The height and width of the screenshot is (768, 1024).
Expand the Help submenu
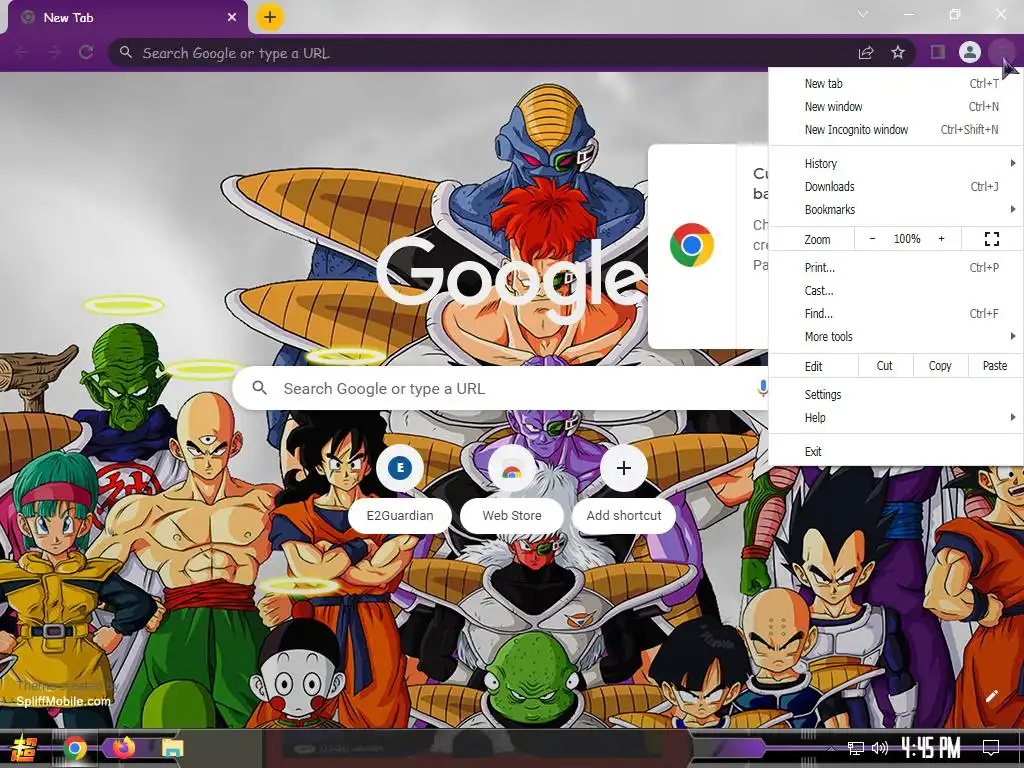coord(896,417)
